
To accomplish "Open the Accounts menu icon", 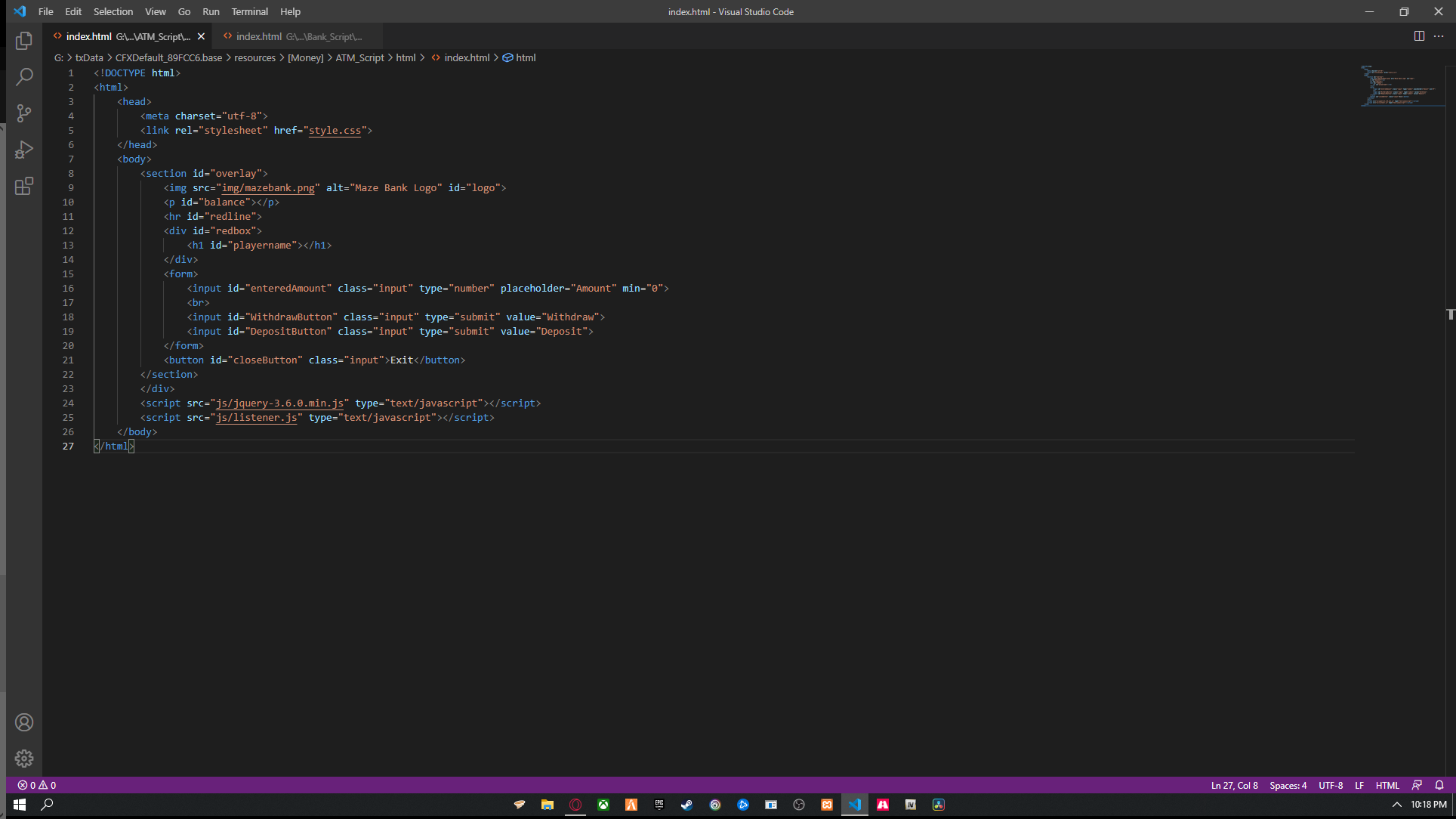I will 24,722.
